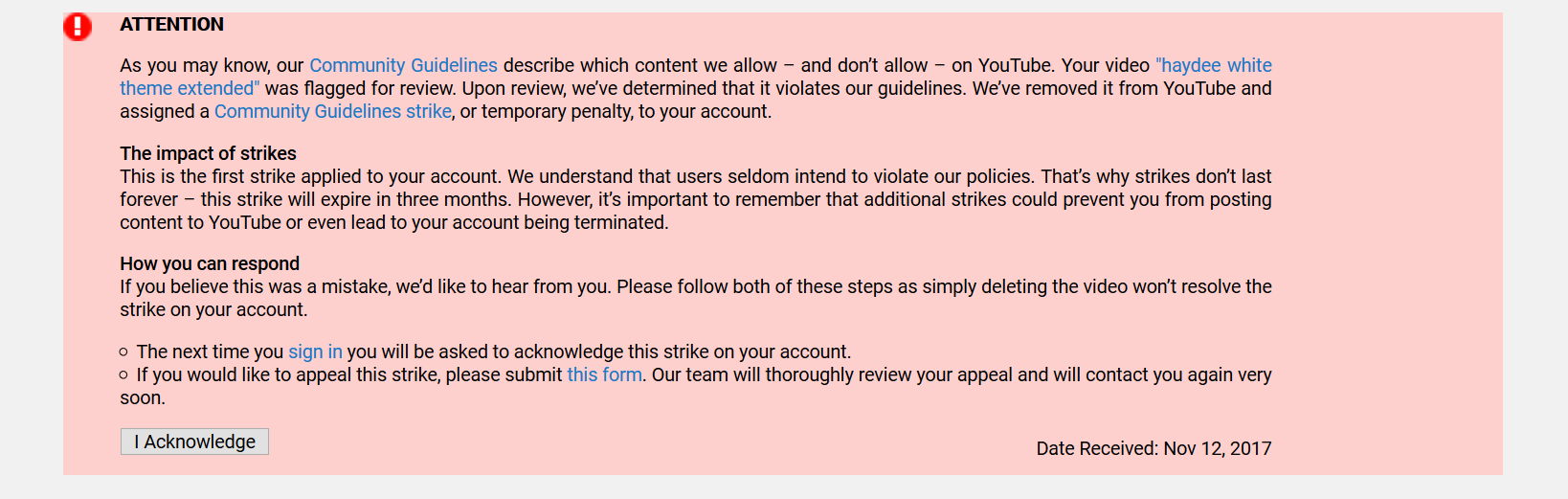Viewport: 1568px width, 499px height.
Task: Follow the sign in link
Action: tap(315, 352)
